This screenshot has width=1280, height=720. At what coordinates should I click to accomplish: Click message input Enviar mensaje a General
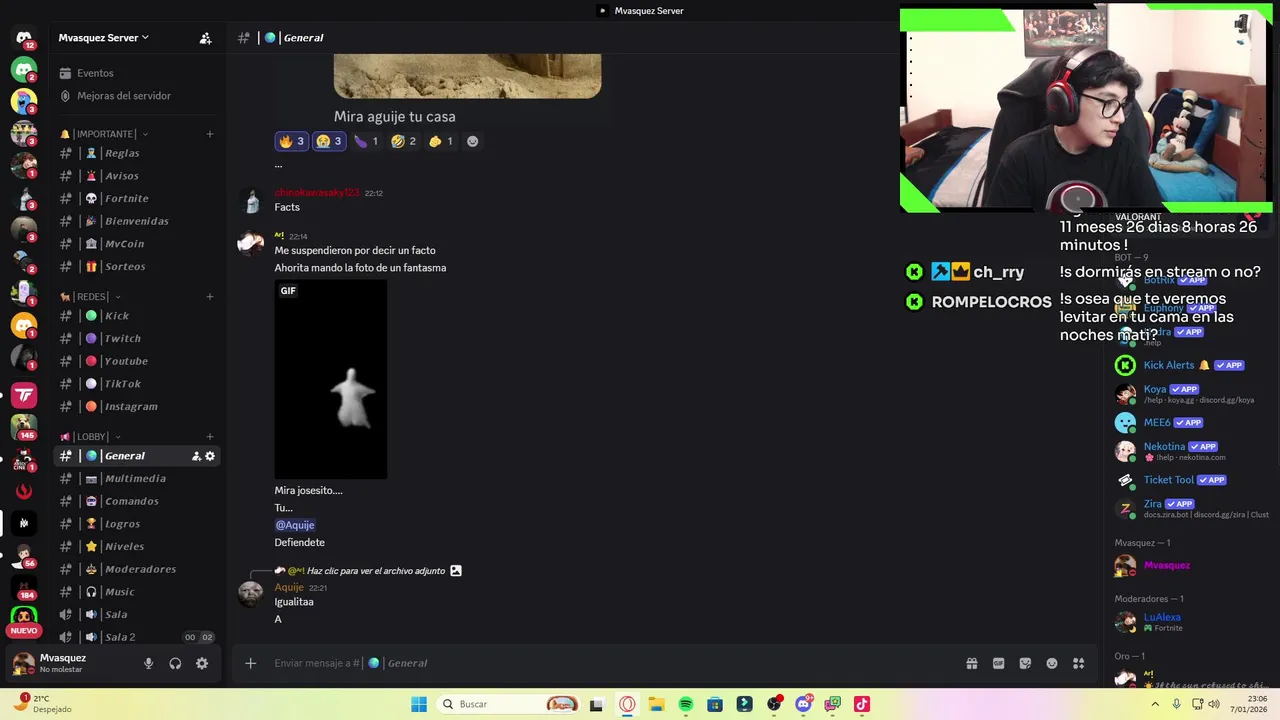point(610,663)
